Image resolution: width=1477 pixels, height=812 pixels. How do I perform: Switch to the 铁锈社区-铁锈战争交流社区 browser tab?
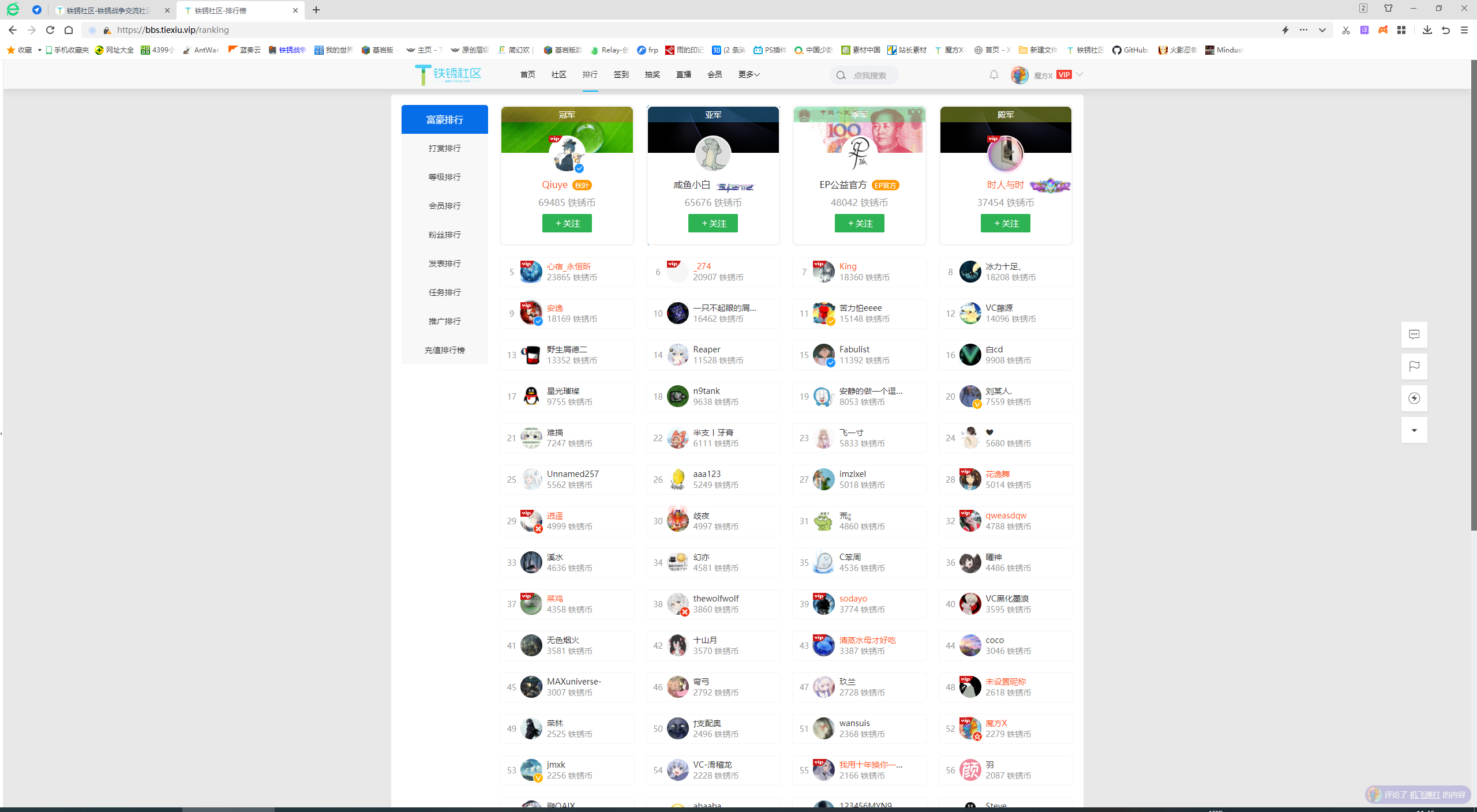(x=110, y=10)
